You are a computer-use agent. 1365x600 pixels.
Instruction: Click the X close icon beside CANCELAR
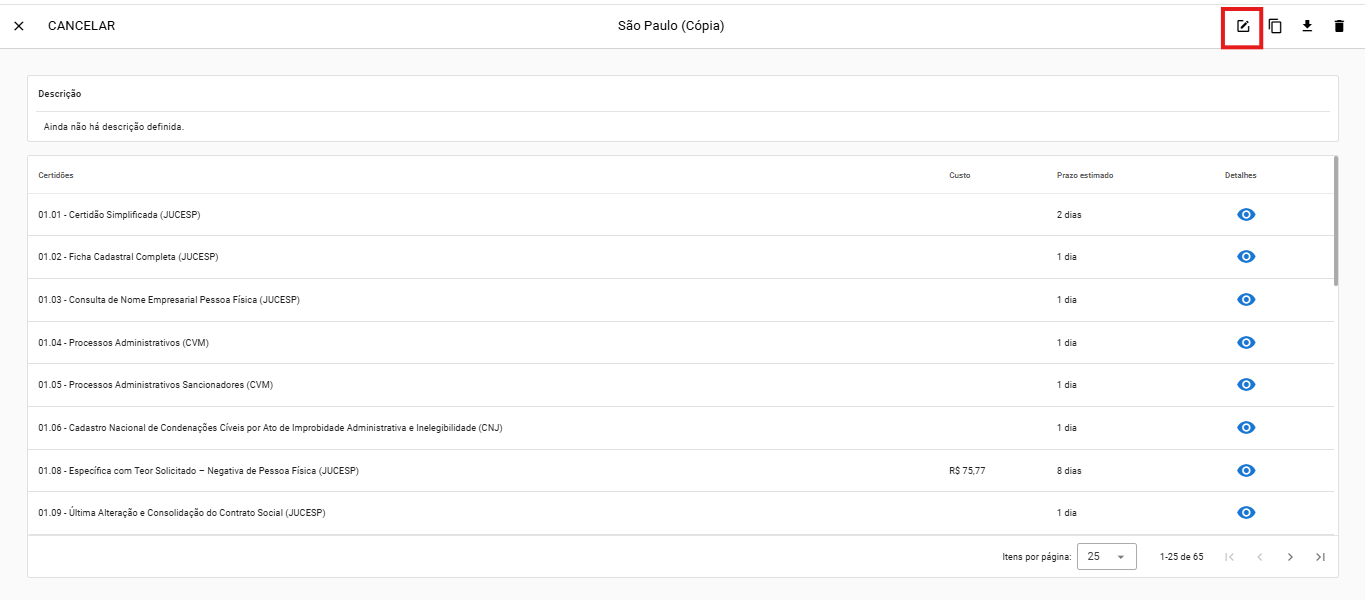pyautogui.click(x=19, y=26)
